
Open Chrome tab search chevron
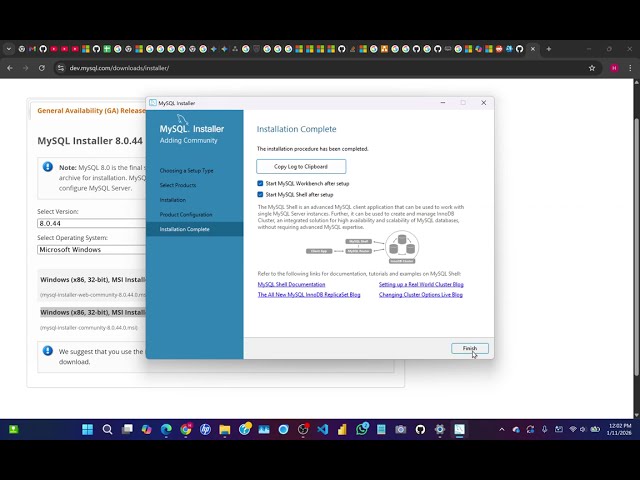coord(9,49)
